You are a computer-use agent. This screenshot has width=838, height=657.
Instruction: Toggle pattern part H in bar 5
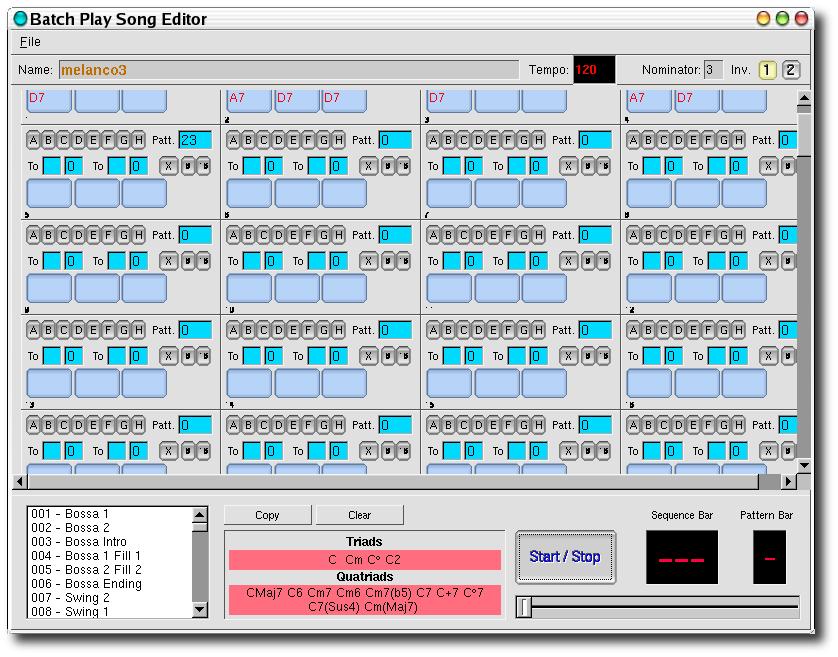tap(138, 141)
